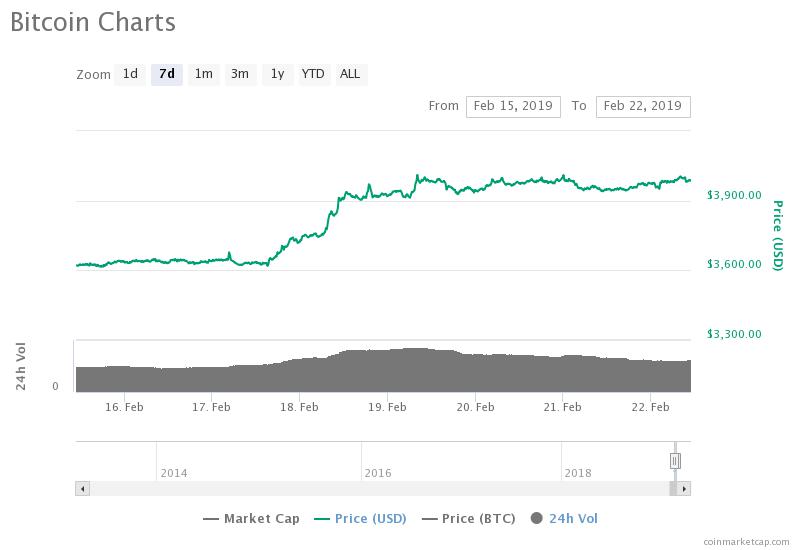
Task: Click the 2016 navigator label
Action: pos(378,473)
